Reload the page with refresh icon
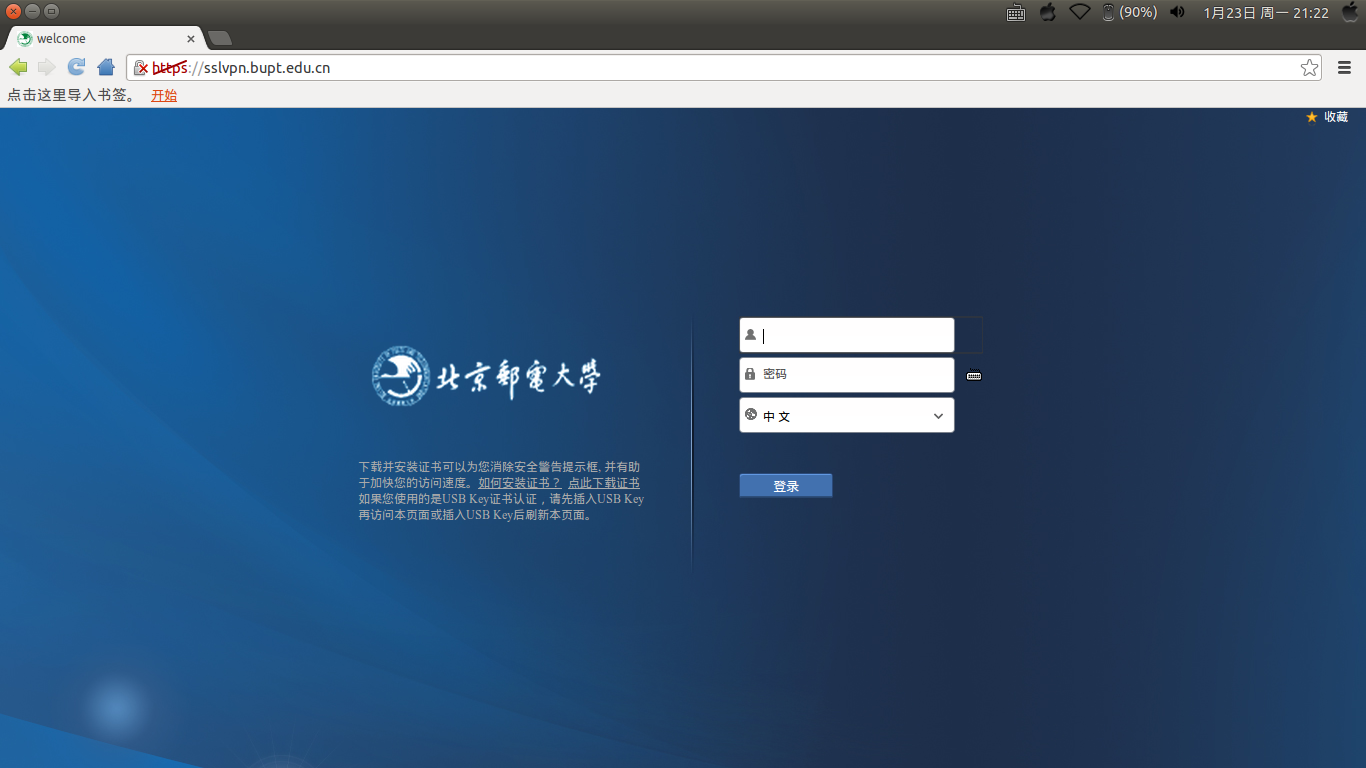1366x768 pixels. click(76, 67)
